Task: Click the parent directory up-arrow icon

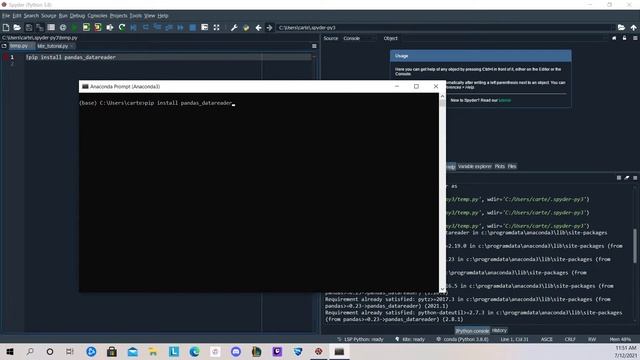Action: [x=633, y=27]
